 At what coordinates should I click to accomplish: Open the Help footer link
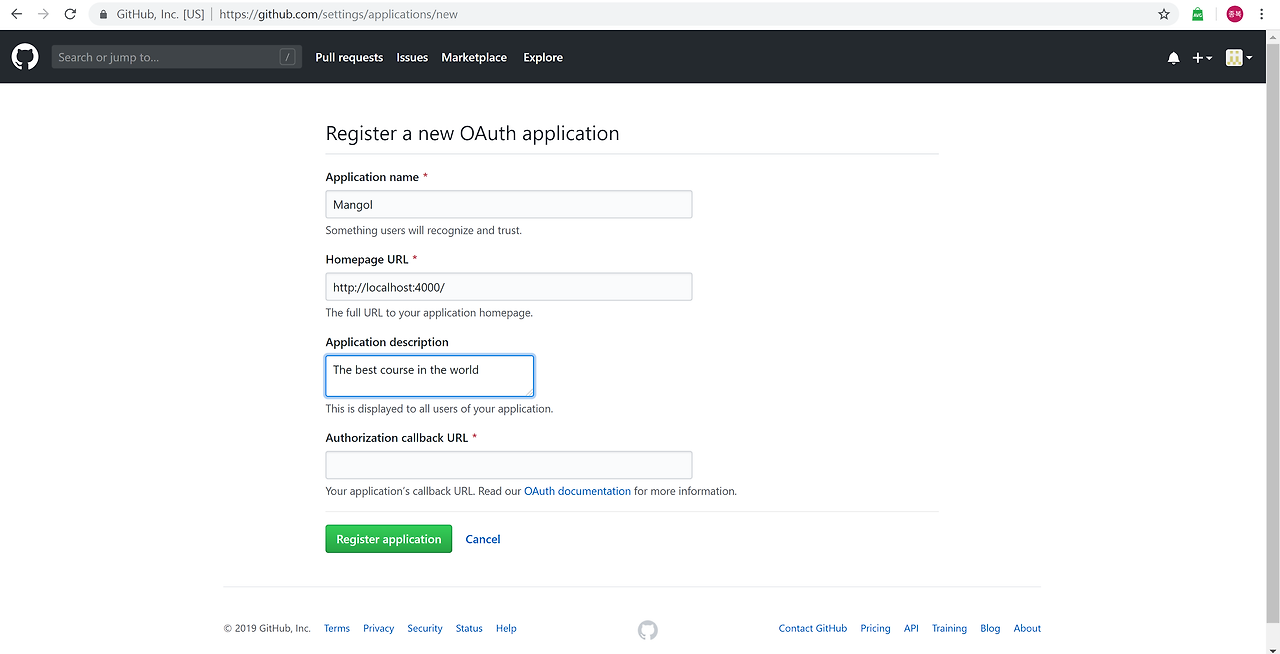(506, 628)
